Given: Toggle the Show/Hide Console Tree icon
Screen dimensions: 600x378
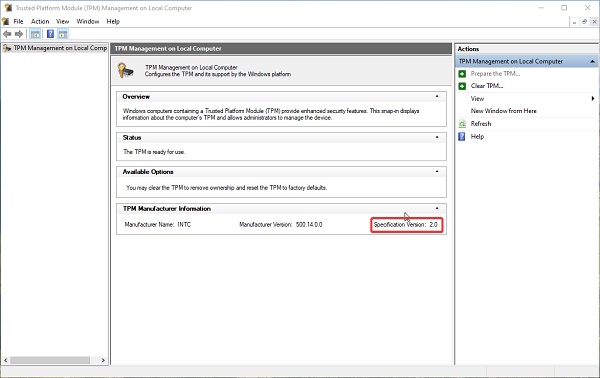Looking at the screenshot, I should coord(35,34).
